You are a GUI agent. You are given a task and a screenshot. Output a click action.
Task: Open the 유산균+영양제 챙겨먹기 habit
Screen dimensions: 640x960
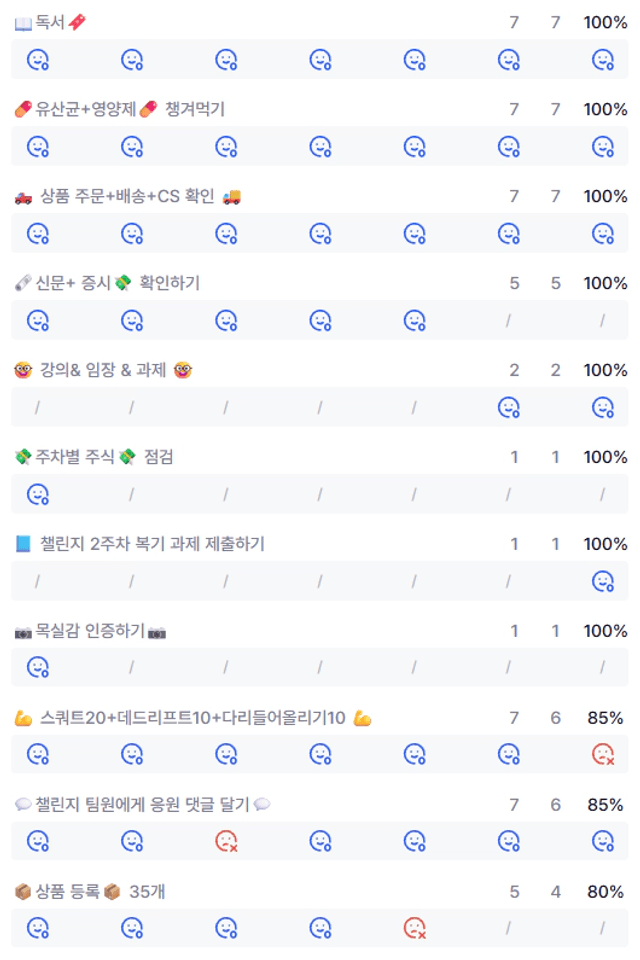click(x=120, y=110)
